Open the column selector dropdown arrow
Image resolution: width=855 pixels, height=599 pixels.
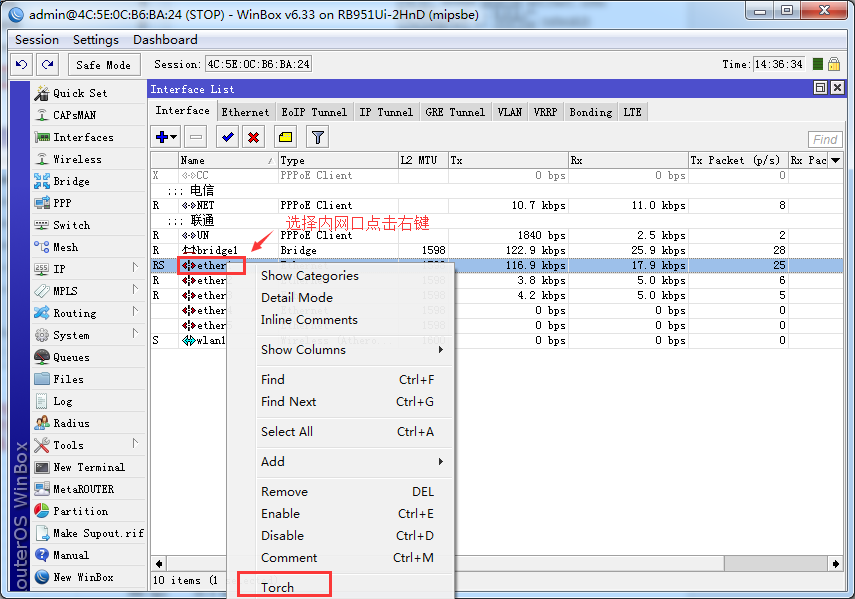click(x=835, y=160)
